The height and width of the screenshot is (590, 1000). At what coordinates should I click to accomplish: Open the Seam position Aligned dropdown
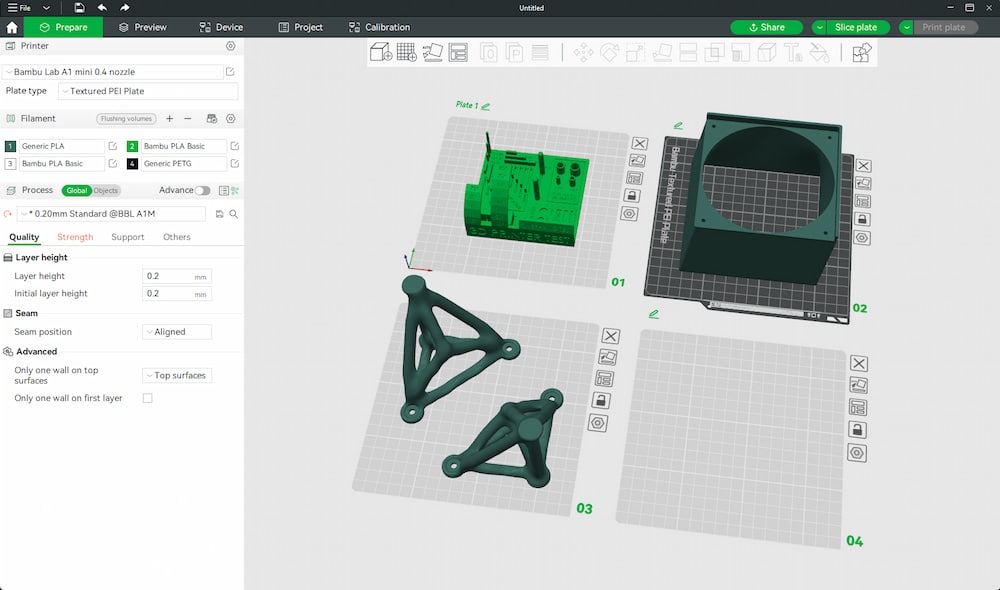pyautogui.click(x=177, y=332)
